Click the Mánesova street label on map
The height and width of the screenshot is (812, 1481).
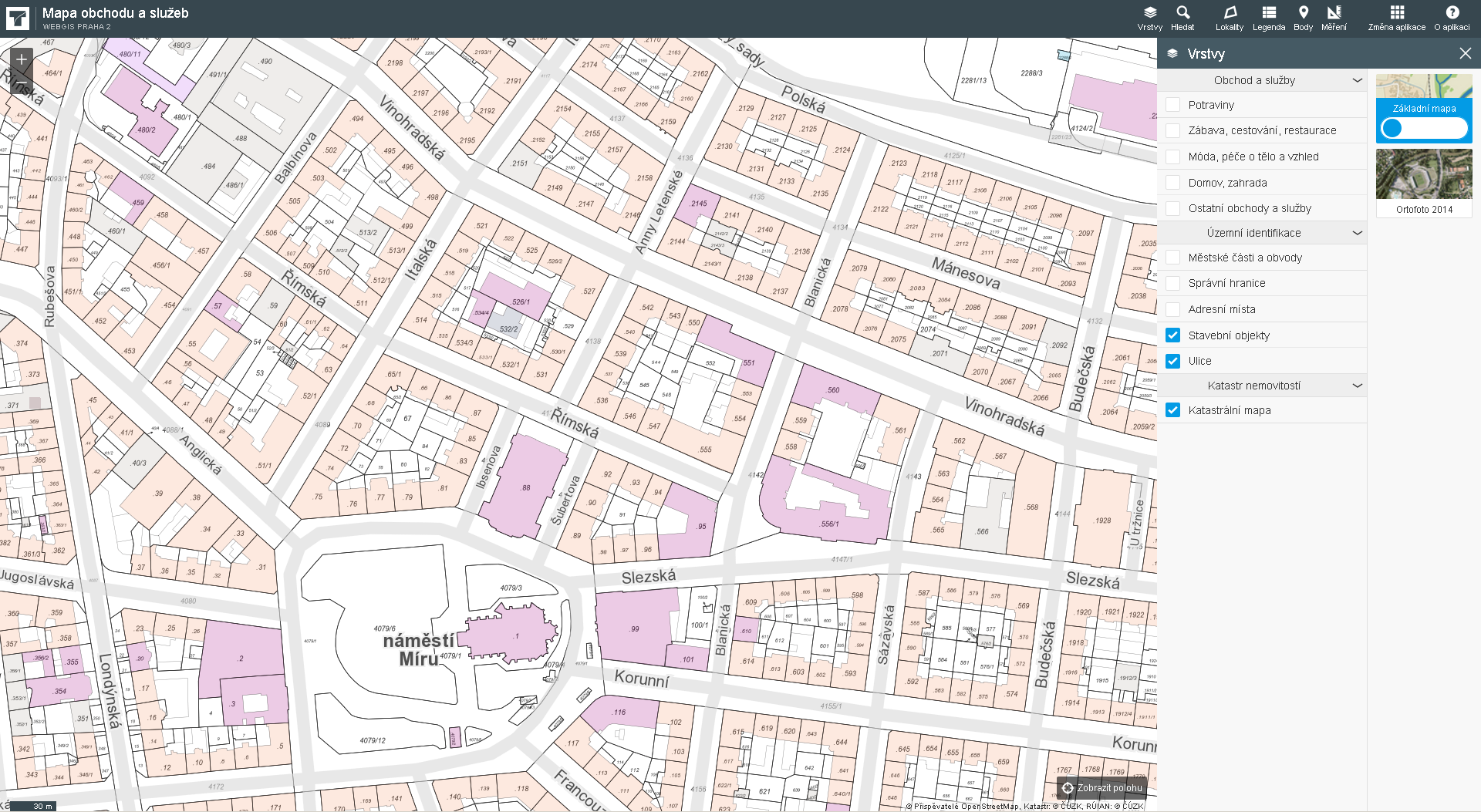pos(966,274)
